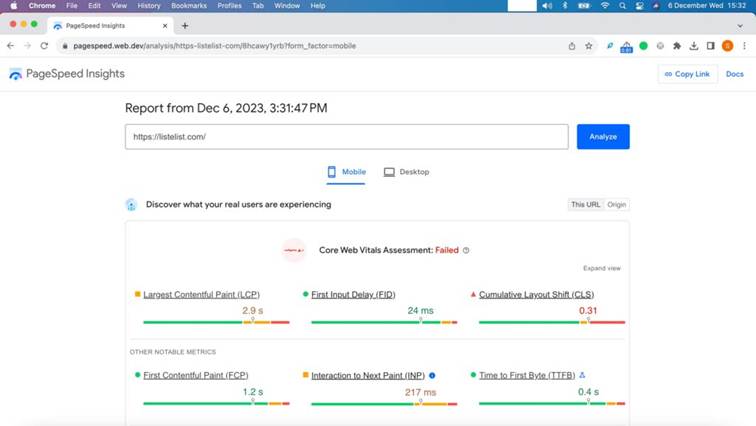
Task: Open Largest Contentful Paint (LCP) link
Action: click(201, 295)
